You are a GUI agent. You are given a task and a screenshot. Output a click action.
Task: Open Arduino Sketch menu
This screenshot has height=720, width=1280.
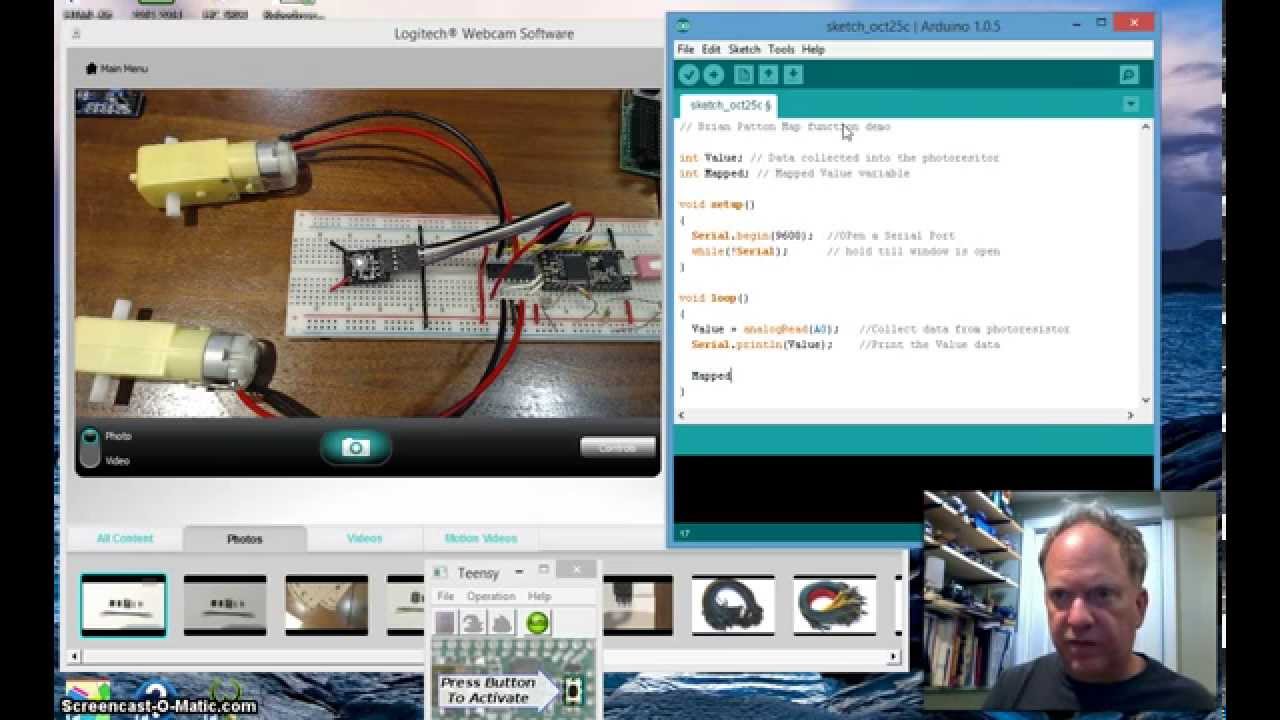pyautogui.click(x=744, y=49)
